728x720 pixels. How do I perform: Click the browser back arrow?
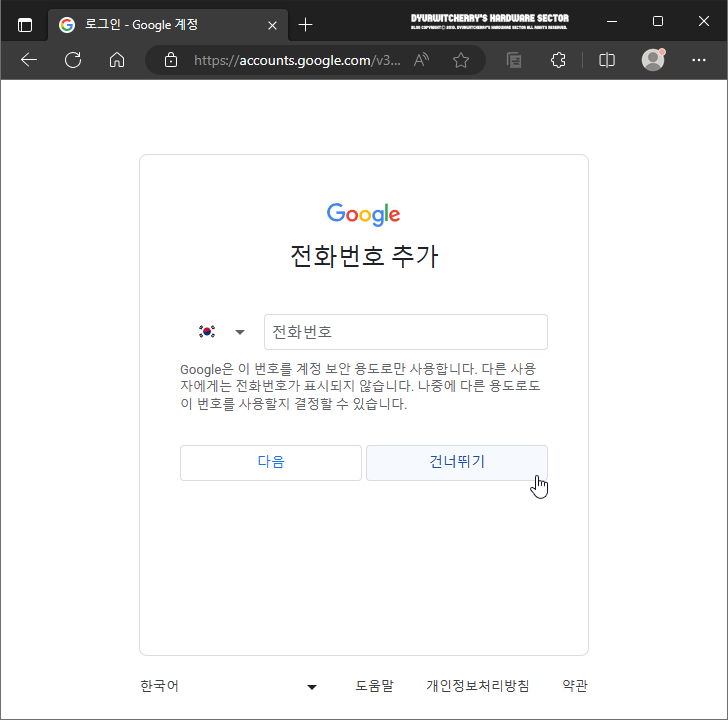point(29,60)
